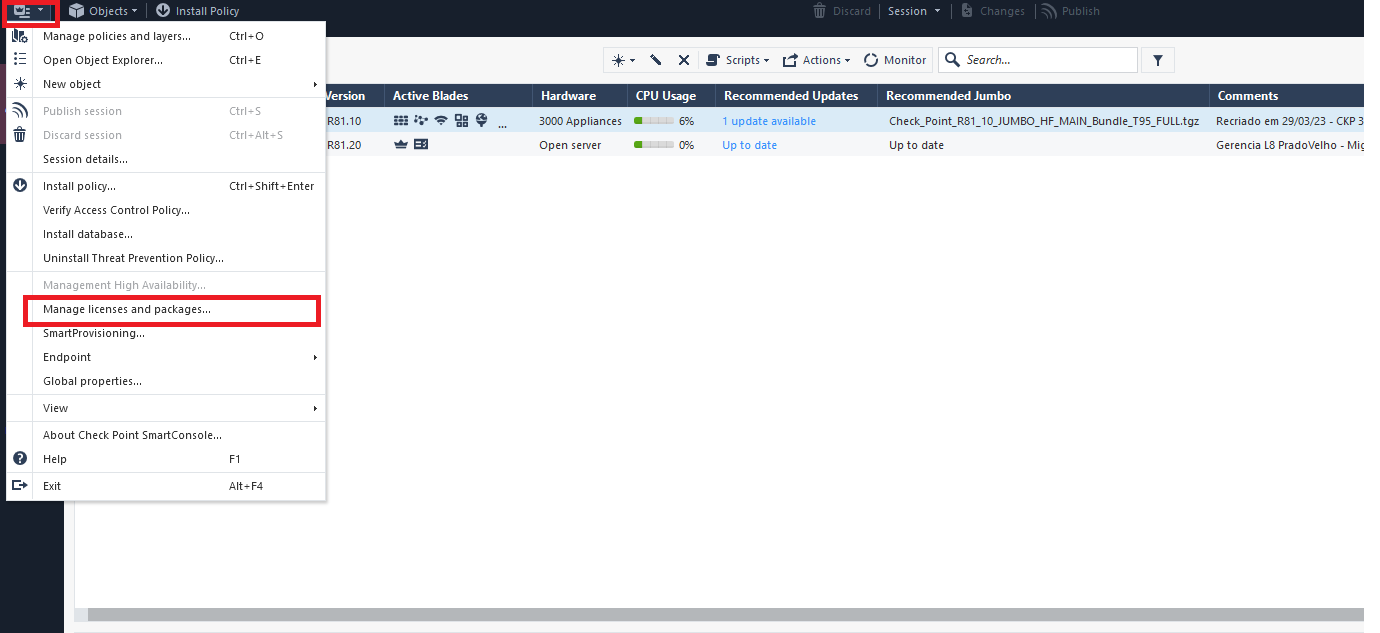This screenshot has height=633, width=1380.
Task: Sort by the Hardware column header
Action: tap(580, 96)
